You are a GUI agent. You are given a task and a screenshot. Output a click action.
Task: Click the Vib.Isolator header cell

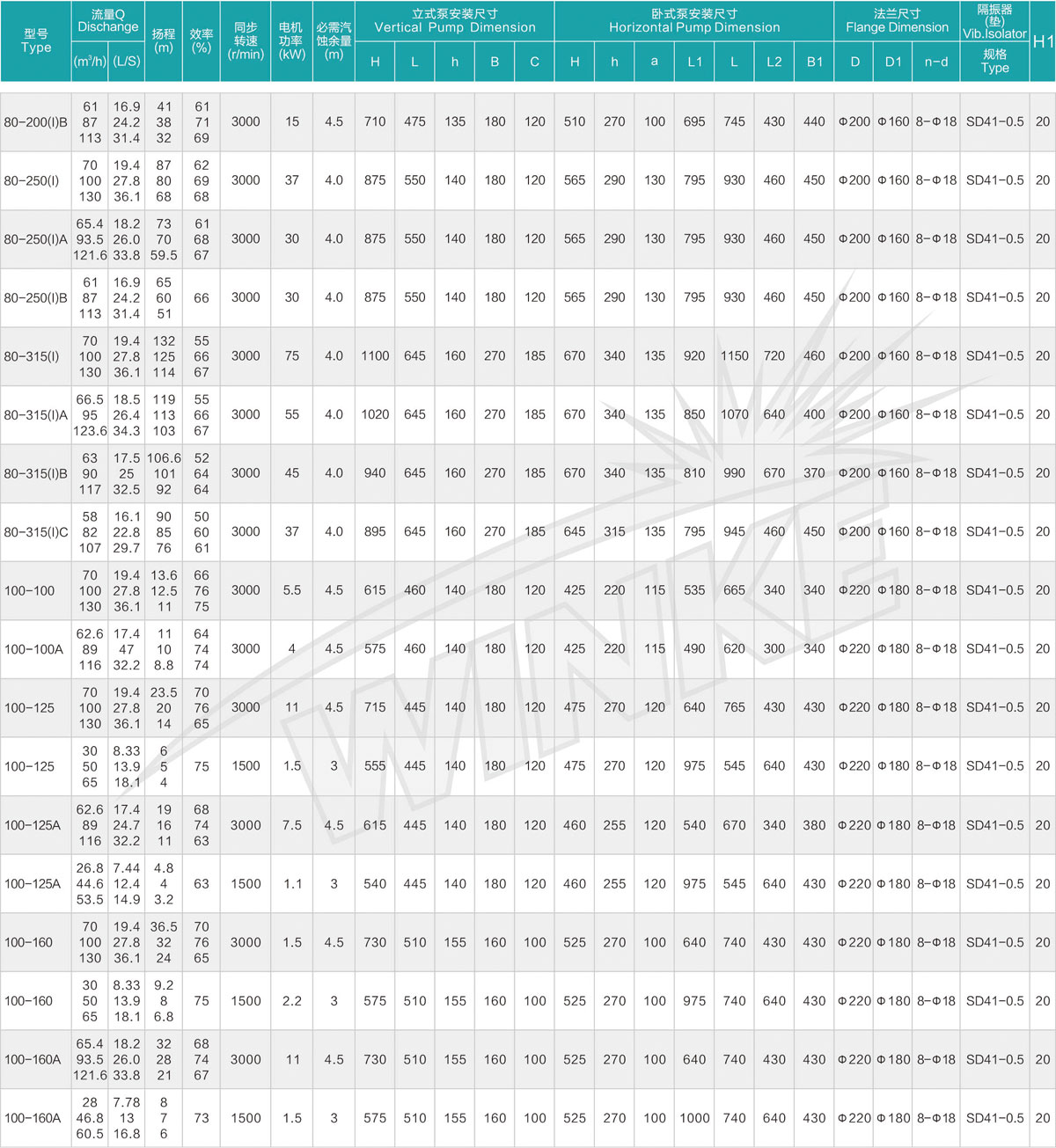tap(994, 21)
